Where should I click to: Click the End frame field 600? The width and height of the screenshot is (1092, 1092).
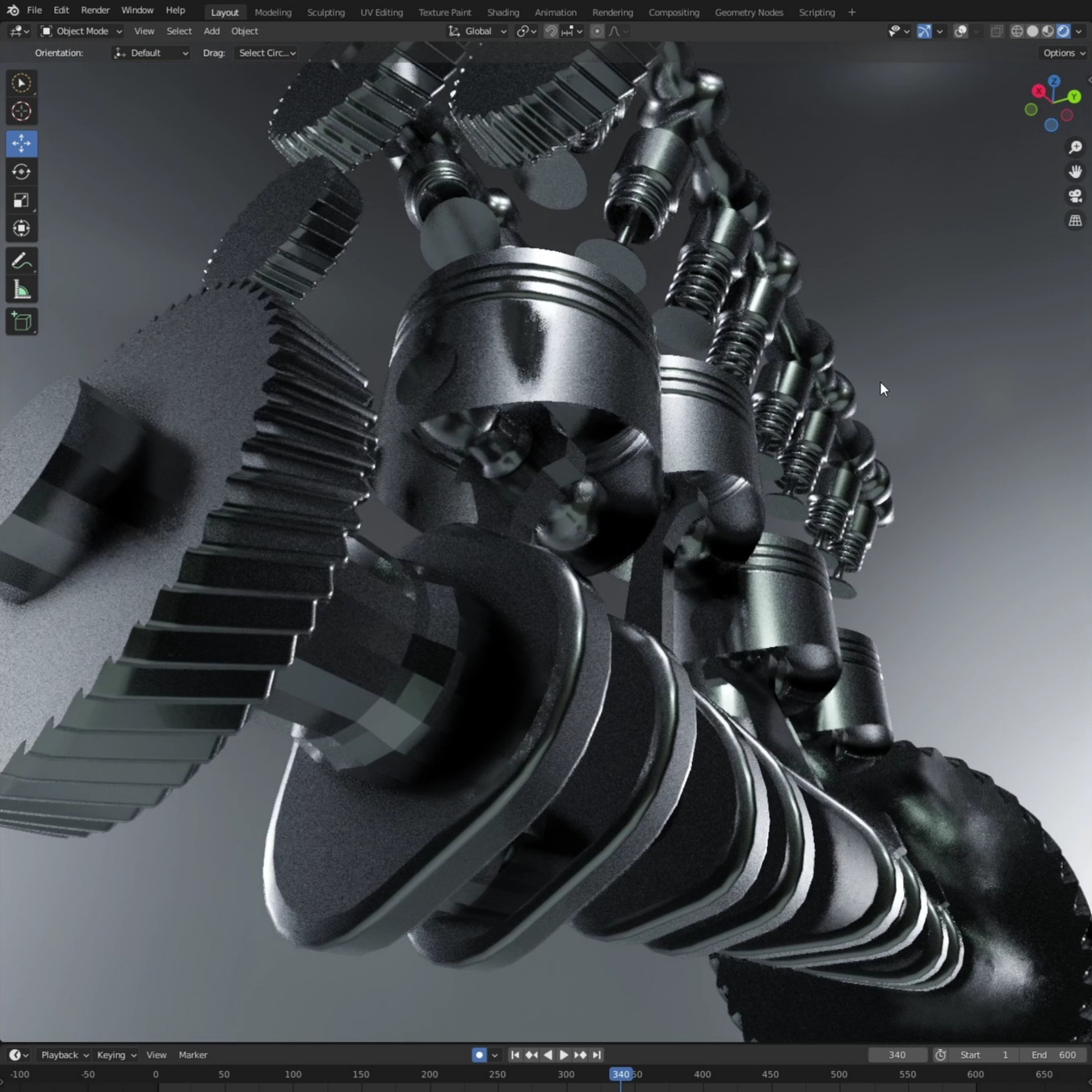point(1053,1055)
